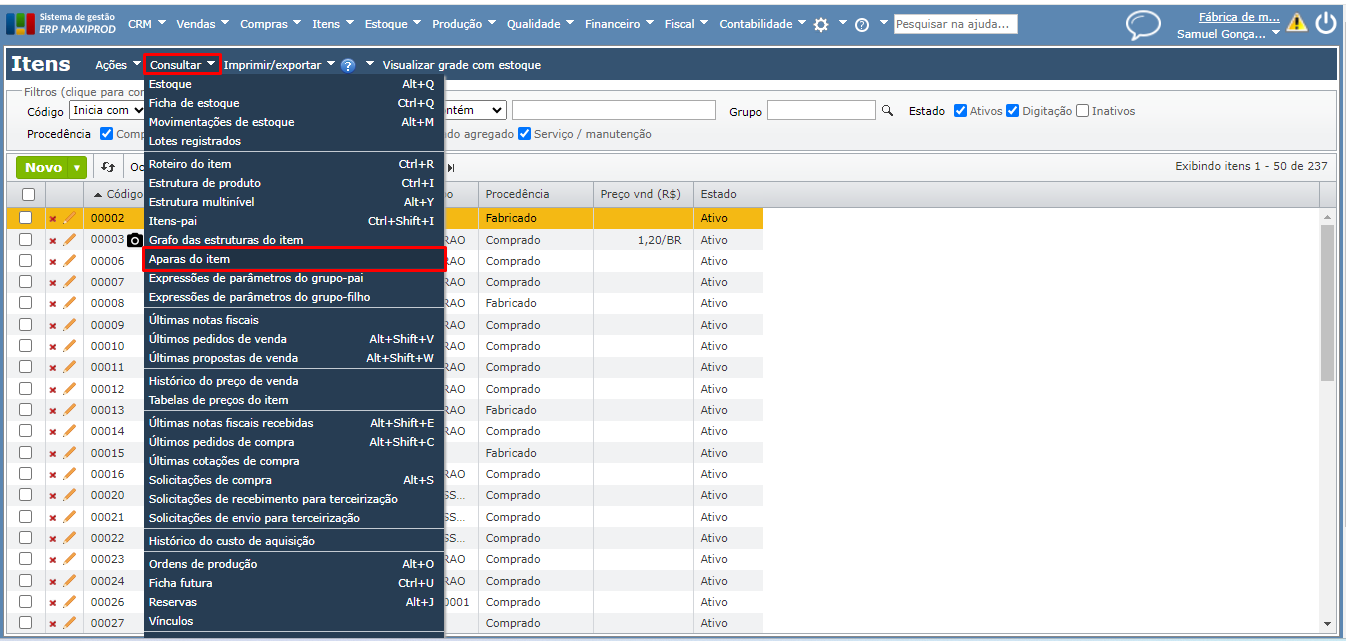This screenshot has width=1346, height=641.
Task: Tick the checkbox for item 00011 row
Action: pos(26,367)
